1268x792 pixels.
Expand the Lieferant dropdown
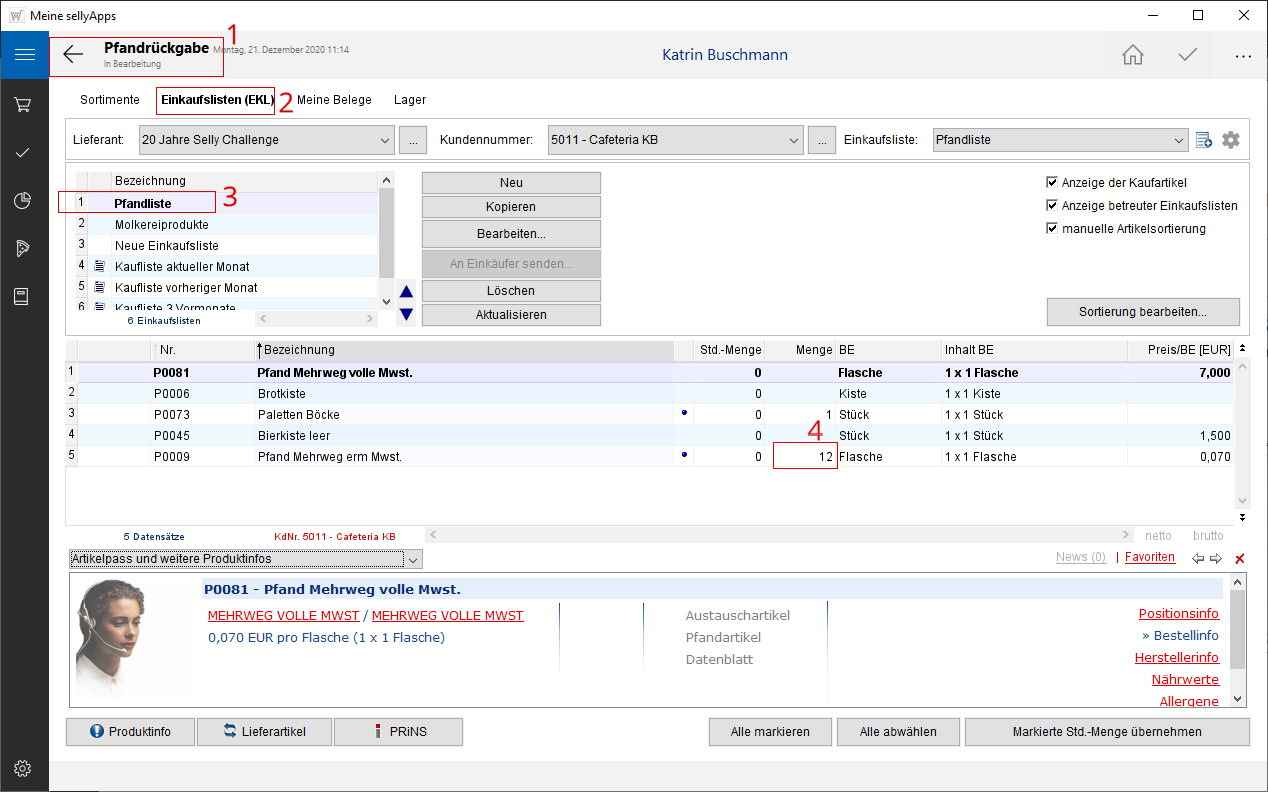(x=386, y=140)
